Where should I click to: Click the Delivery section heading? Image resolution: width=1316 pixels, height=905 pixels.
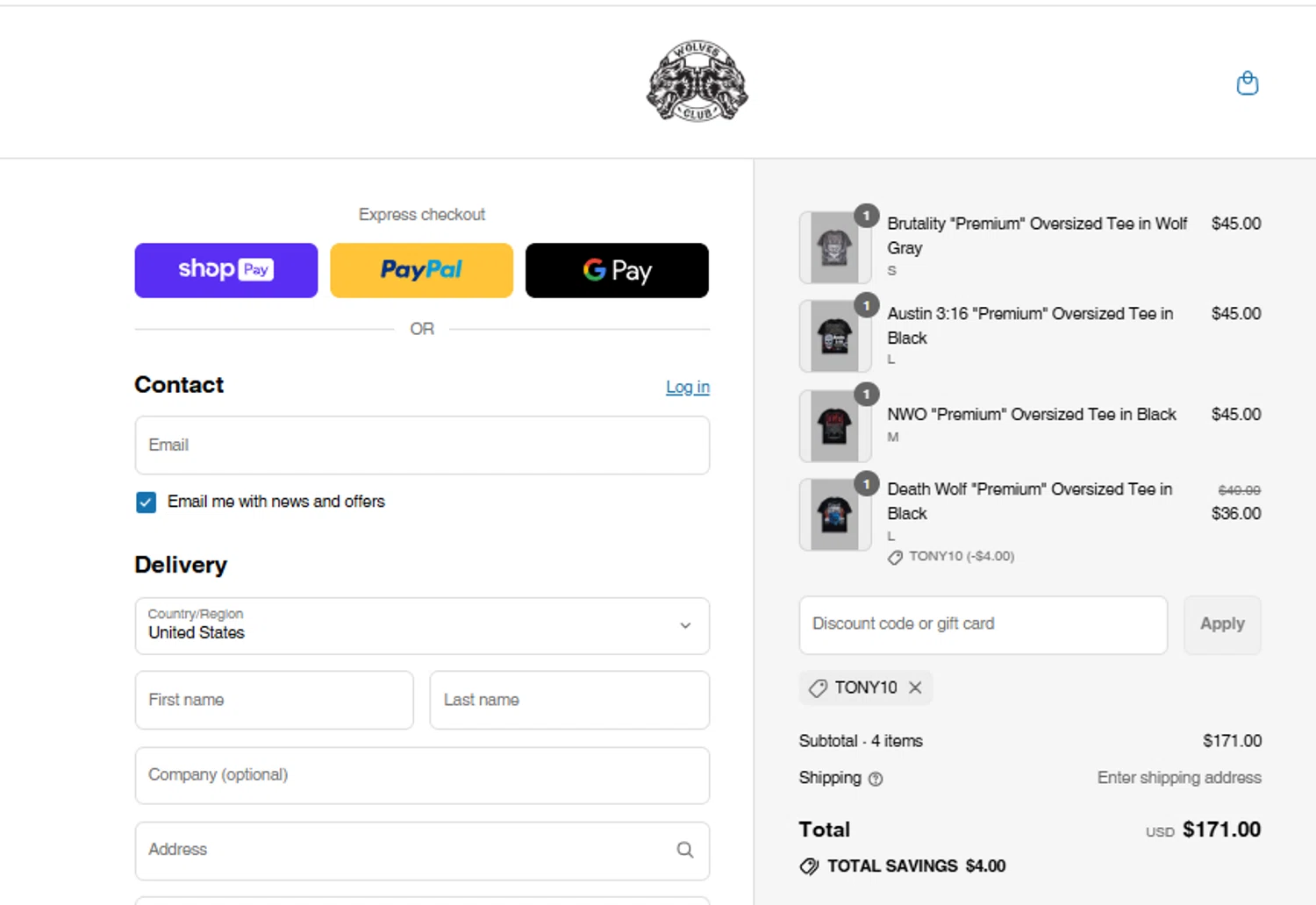click(x=181, y=565)
